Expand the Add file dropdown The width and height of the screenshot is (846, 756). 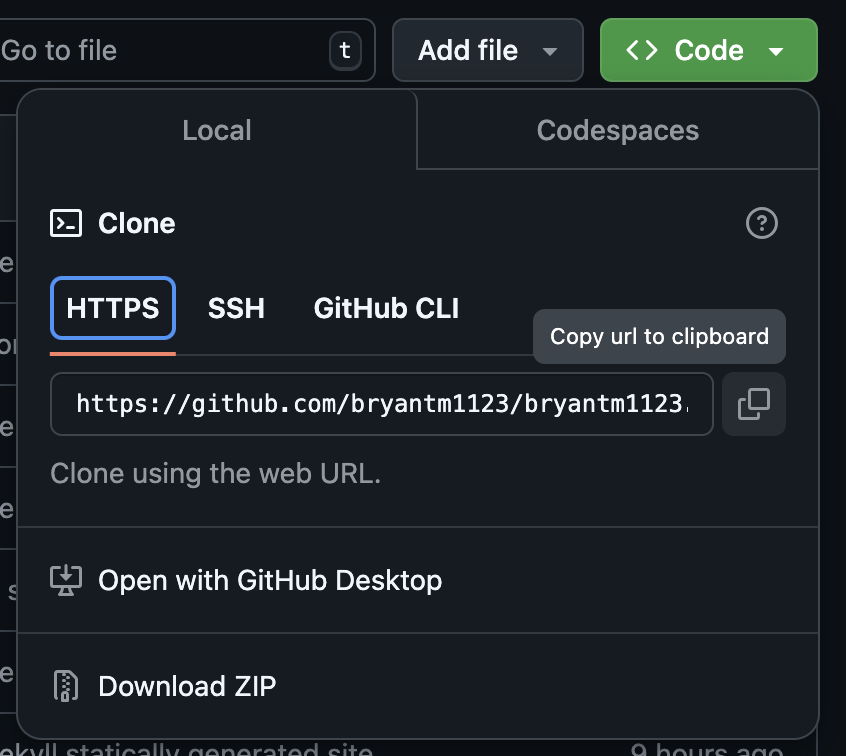[488, 50]
